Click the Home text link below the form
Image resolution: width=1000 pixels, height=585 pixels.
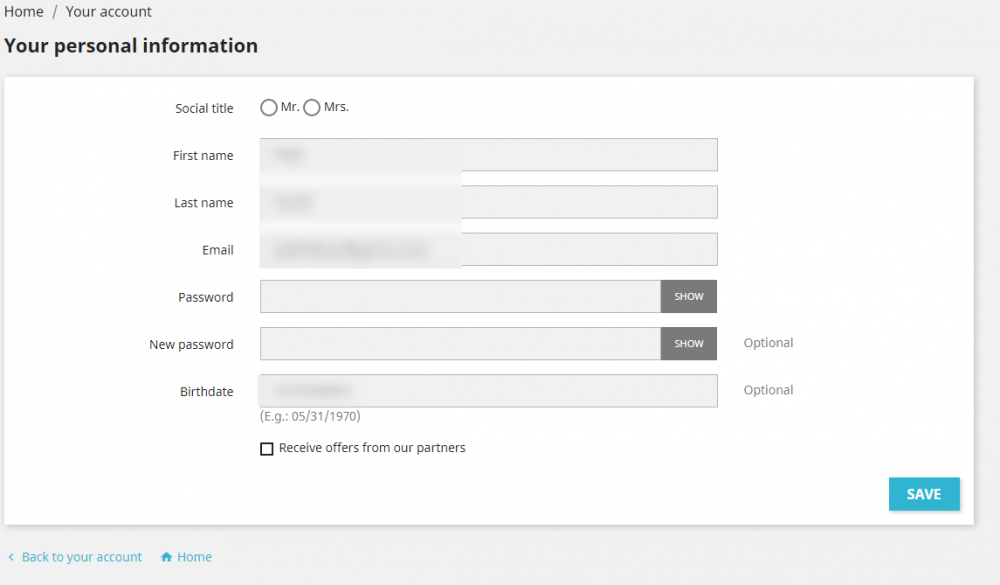click(195, 557)
